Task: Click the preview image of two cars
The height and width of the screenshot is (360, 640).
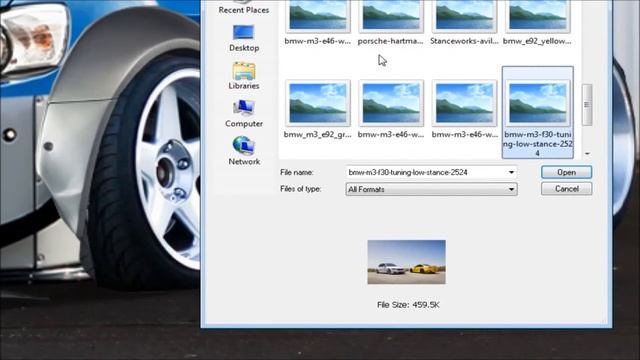Action: [407, 262]
